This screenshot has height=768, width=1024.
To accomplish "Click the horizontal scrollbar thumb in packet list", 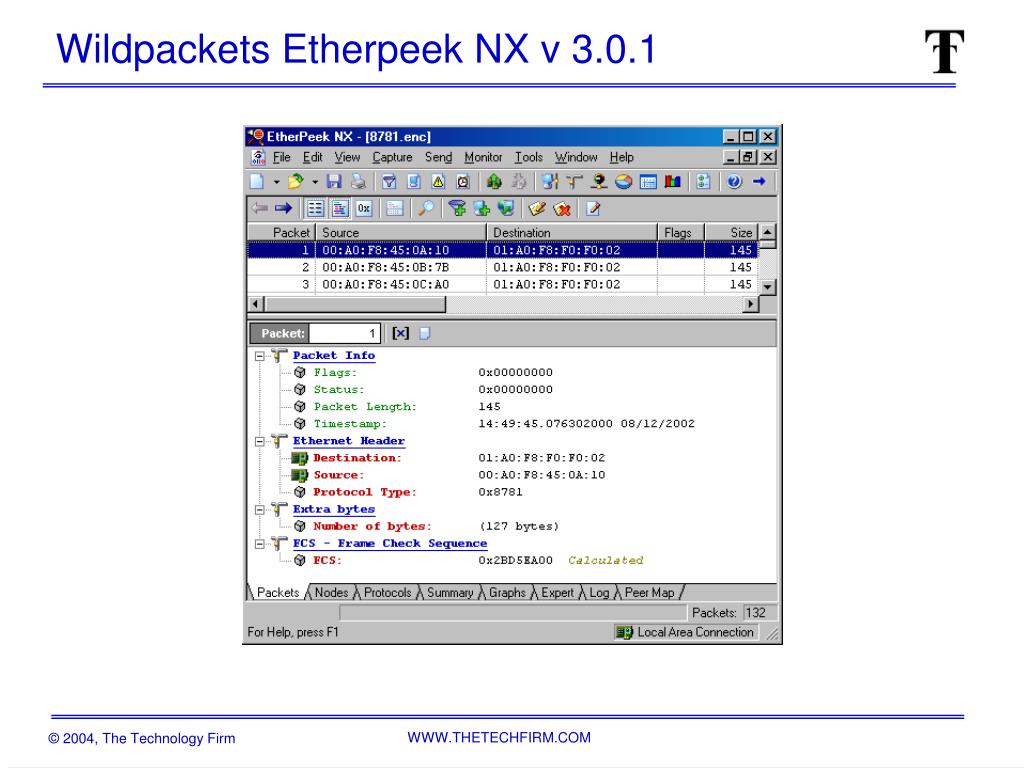I will point(355,304).
